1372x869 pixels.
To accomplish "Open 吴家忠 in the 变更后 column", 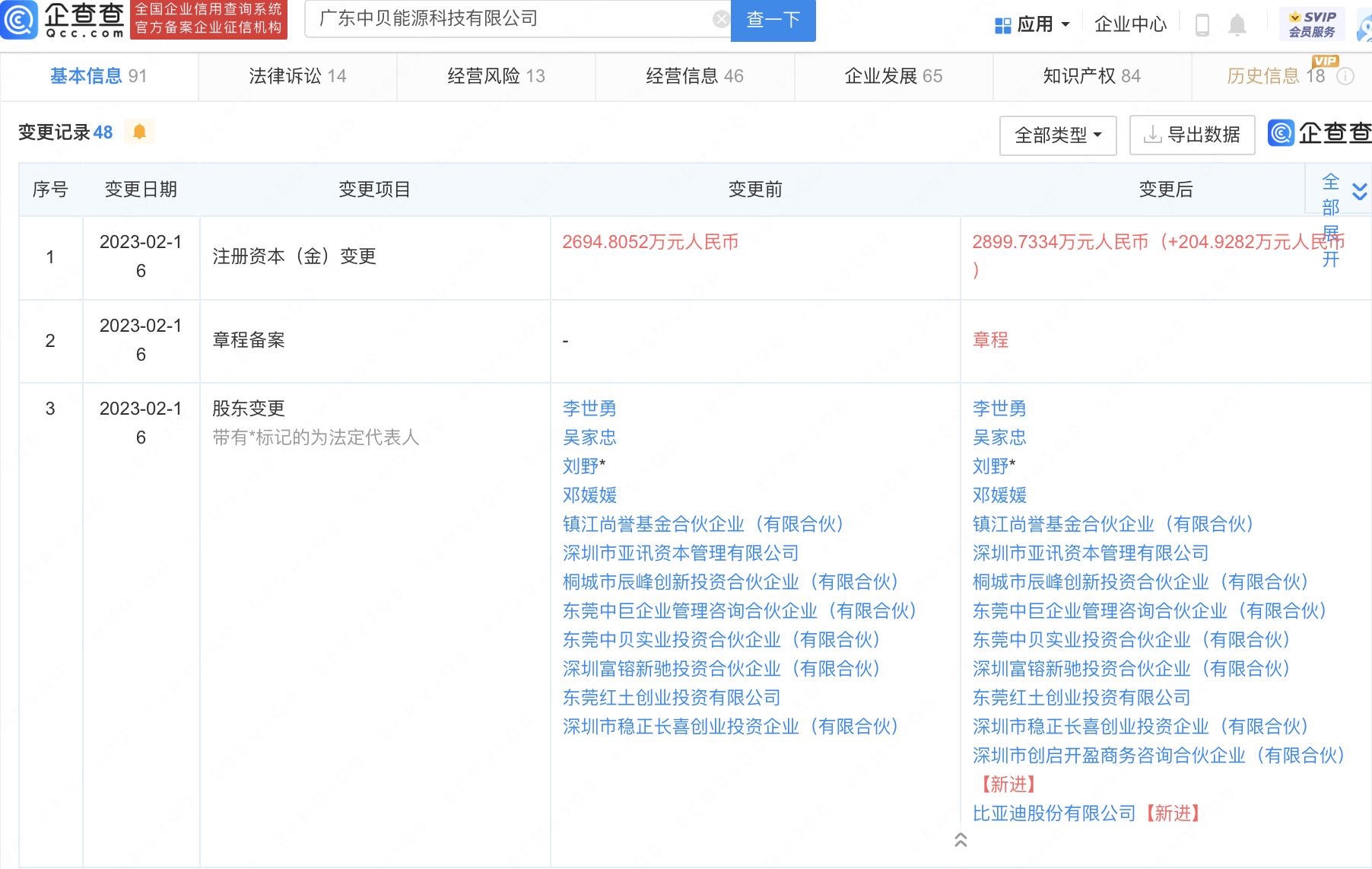I will click(x=999, y=438).
